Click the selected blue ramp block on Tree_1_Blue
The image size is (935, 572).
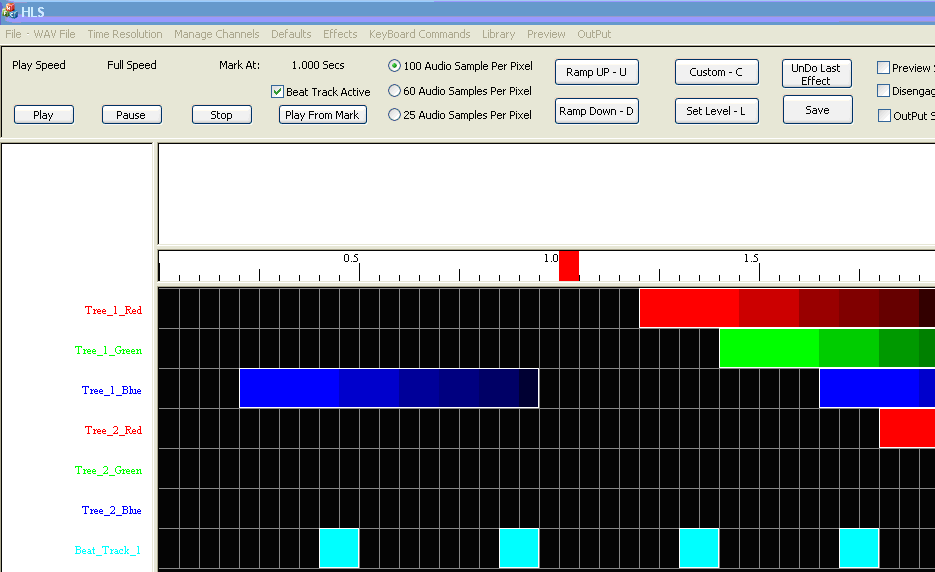tap(389, 388)
